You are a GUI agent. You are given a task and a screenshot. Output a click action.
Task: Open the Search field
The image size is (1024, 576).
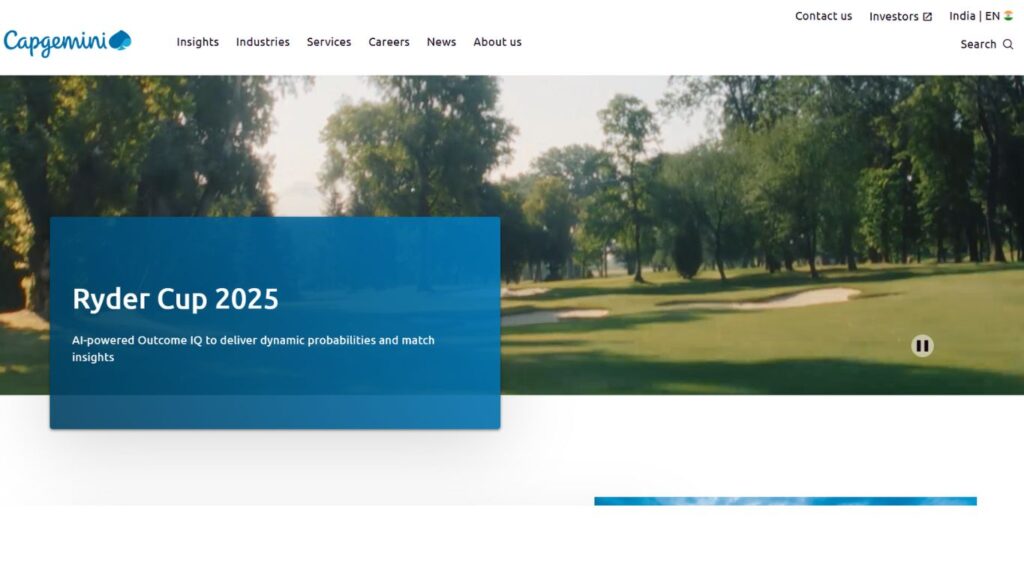(x=986, y=44)
